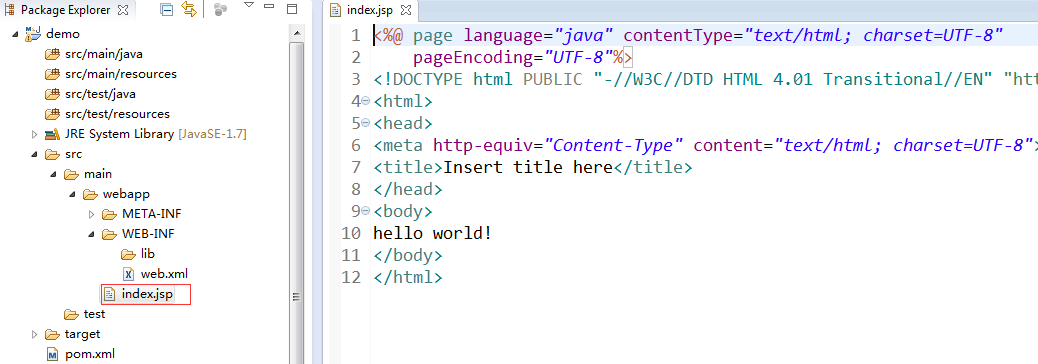Select the demo project icon

point(32,34)
